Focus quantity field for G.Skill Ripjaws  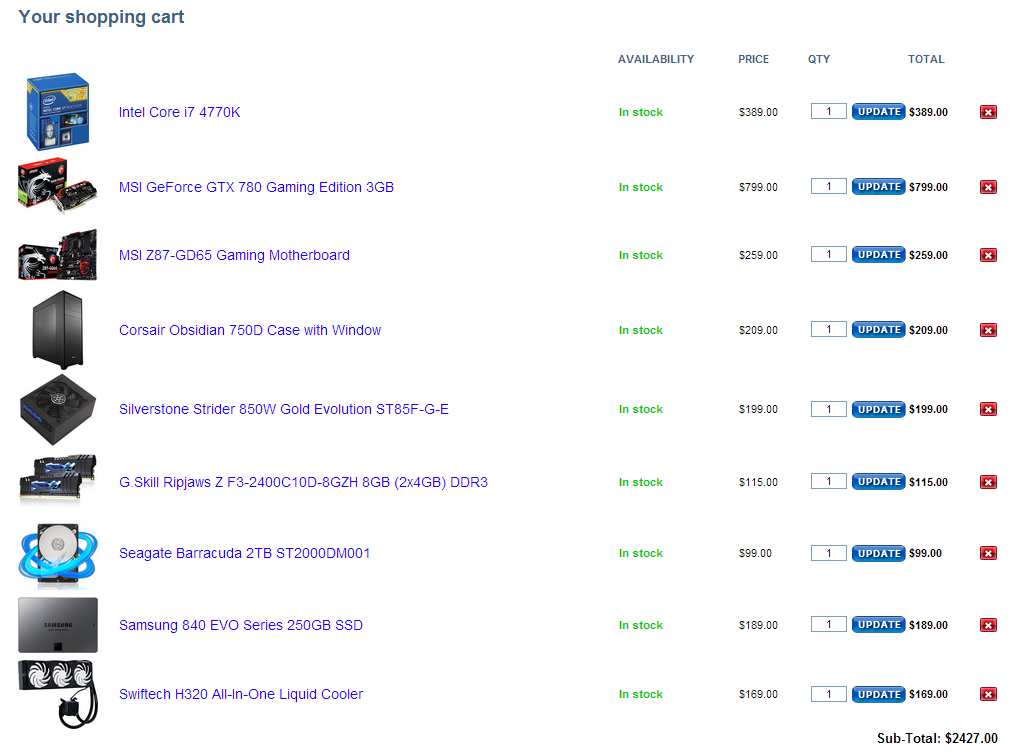pos(829,482)
